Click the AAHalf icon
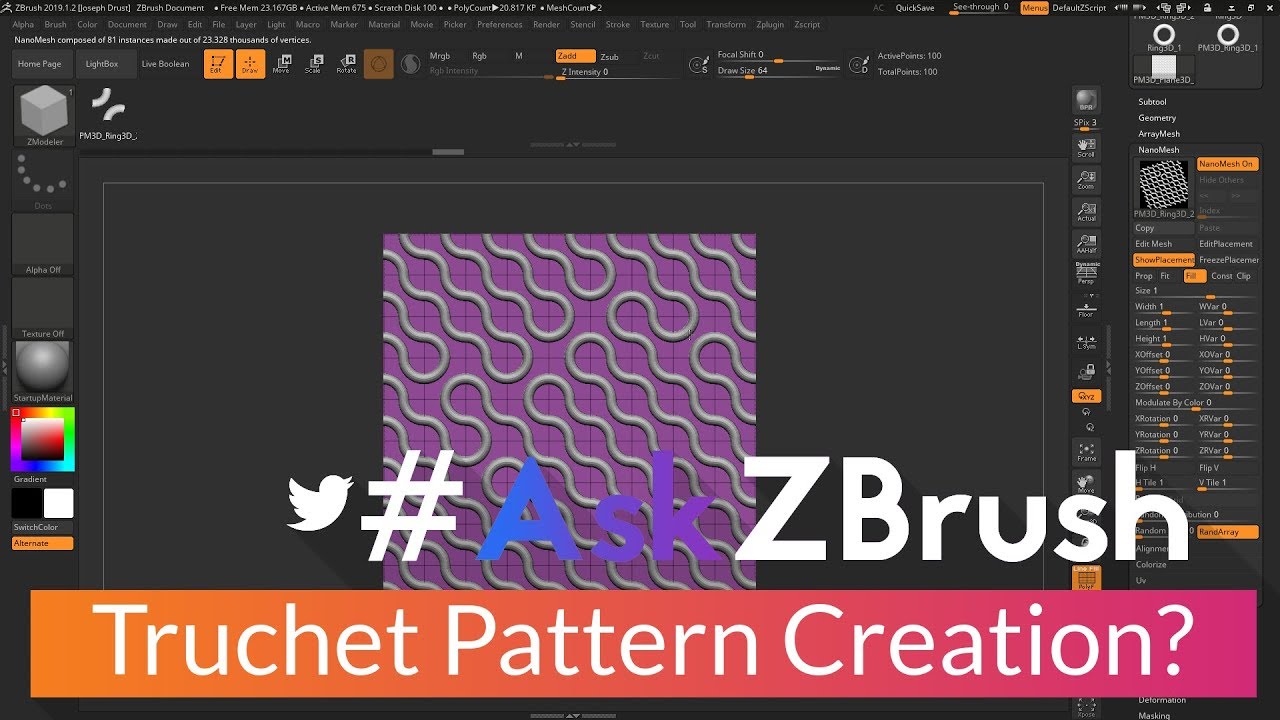The height and width of the screenshot is (720, 1280). click(1086, 244)
